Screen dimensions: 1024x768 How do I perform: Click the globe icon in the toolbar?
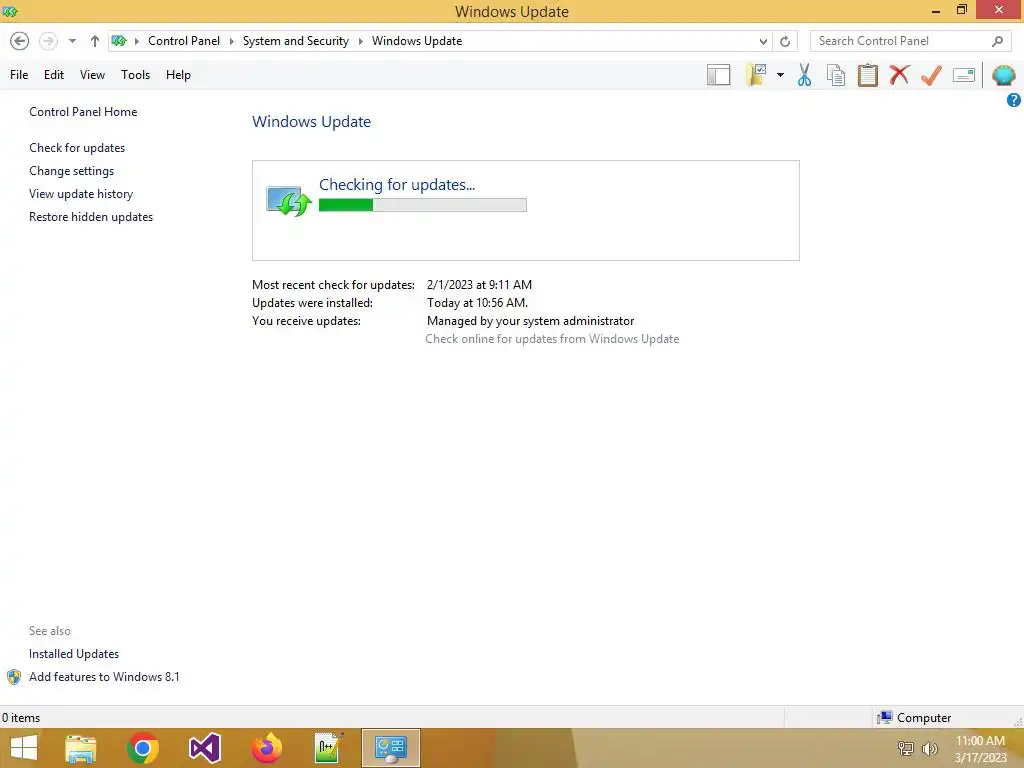click(x=1004, y=75)
